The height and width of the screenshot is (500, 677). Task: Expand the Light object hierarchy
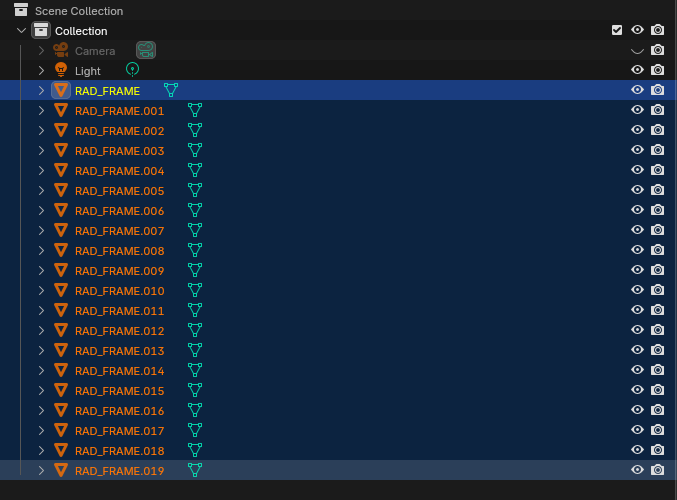tap(41, 70)
